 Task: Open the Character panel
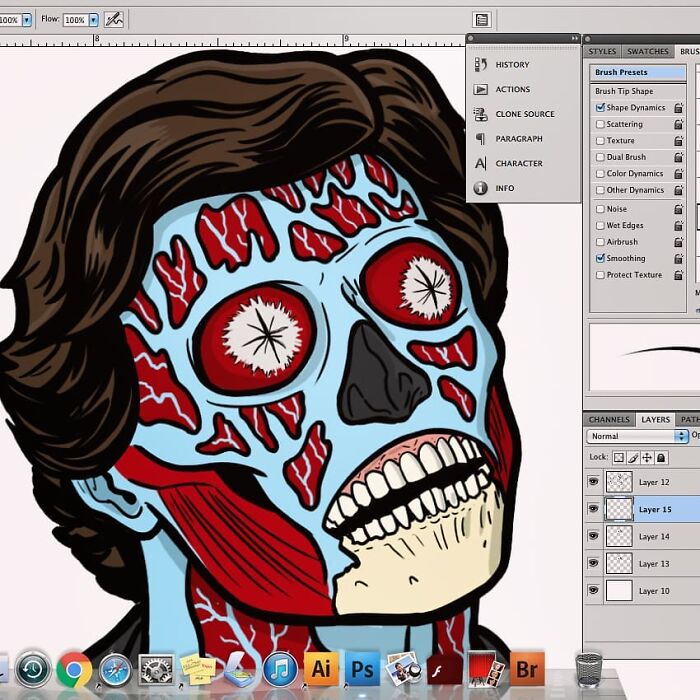(x=518, y=163)
